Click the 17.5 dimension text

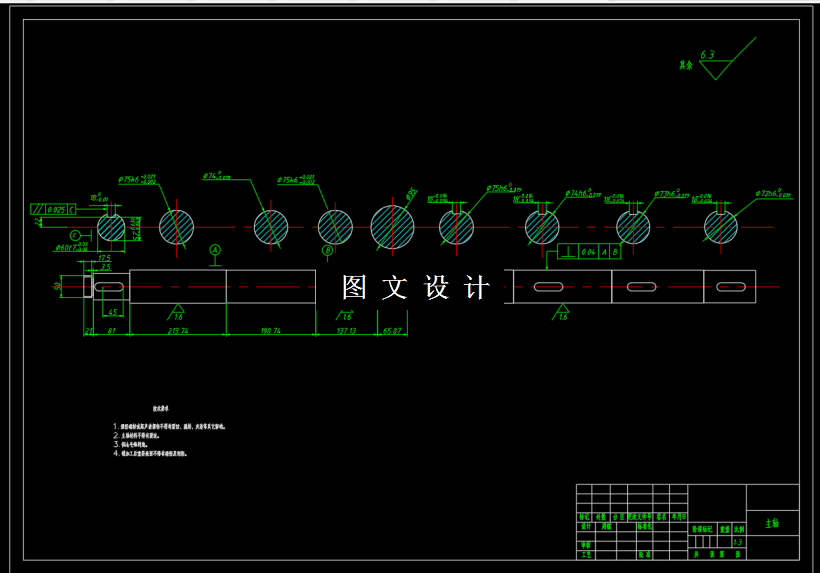pyautogui.click(x=105, y=258)
